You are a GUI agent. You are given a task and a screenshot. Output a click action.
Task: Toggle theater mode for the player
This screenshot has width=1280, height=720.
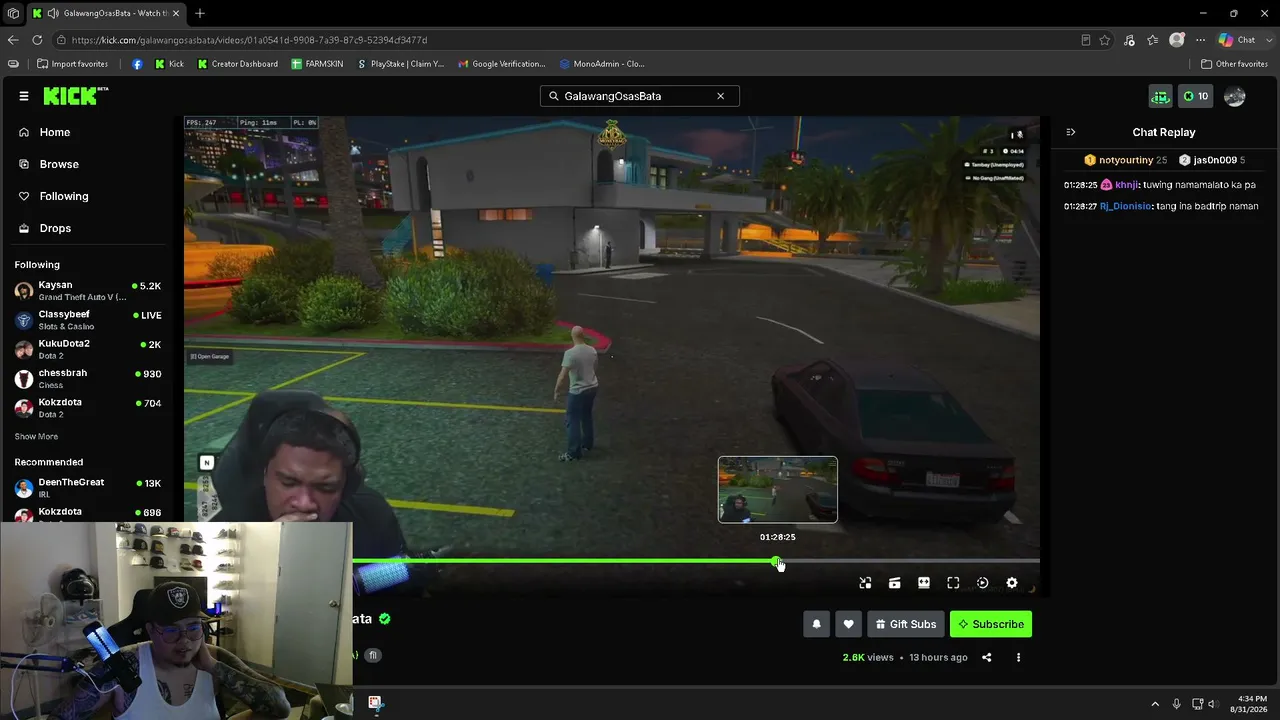[x=924, y=583]
